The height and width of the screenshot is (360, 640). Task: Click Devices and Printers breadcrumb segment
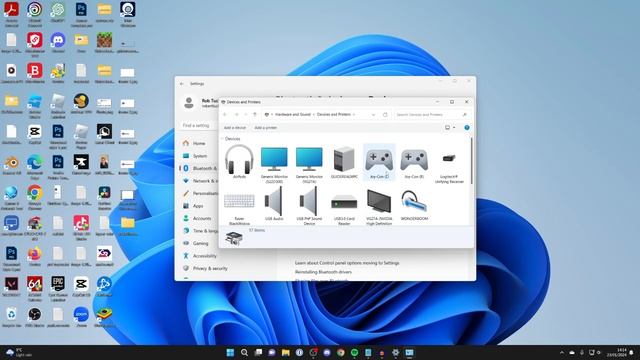tap(334, 115)
